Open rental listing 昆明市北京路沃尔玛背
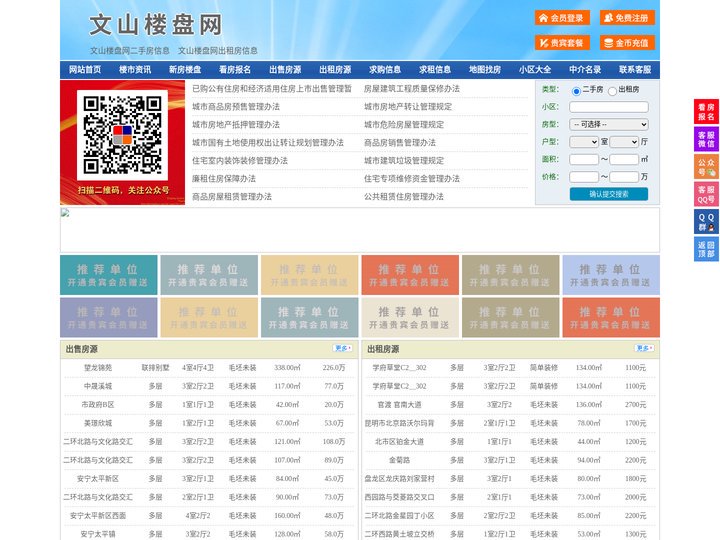 click(x=399, y=423)
